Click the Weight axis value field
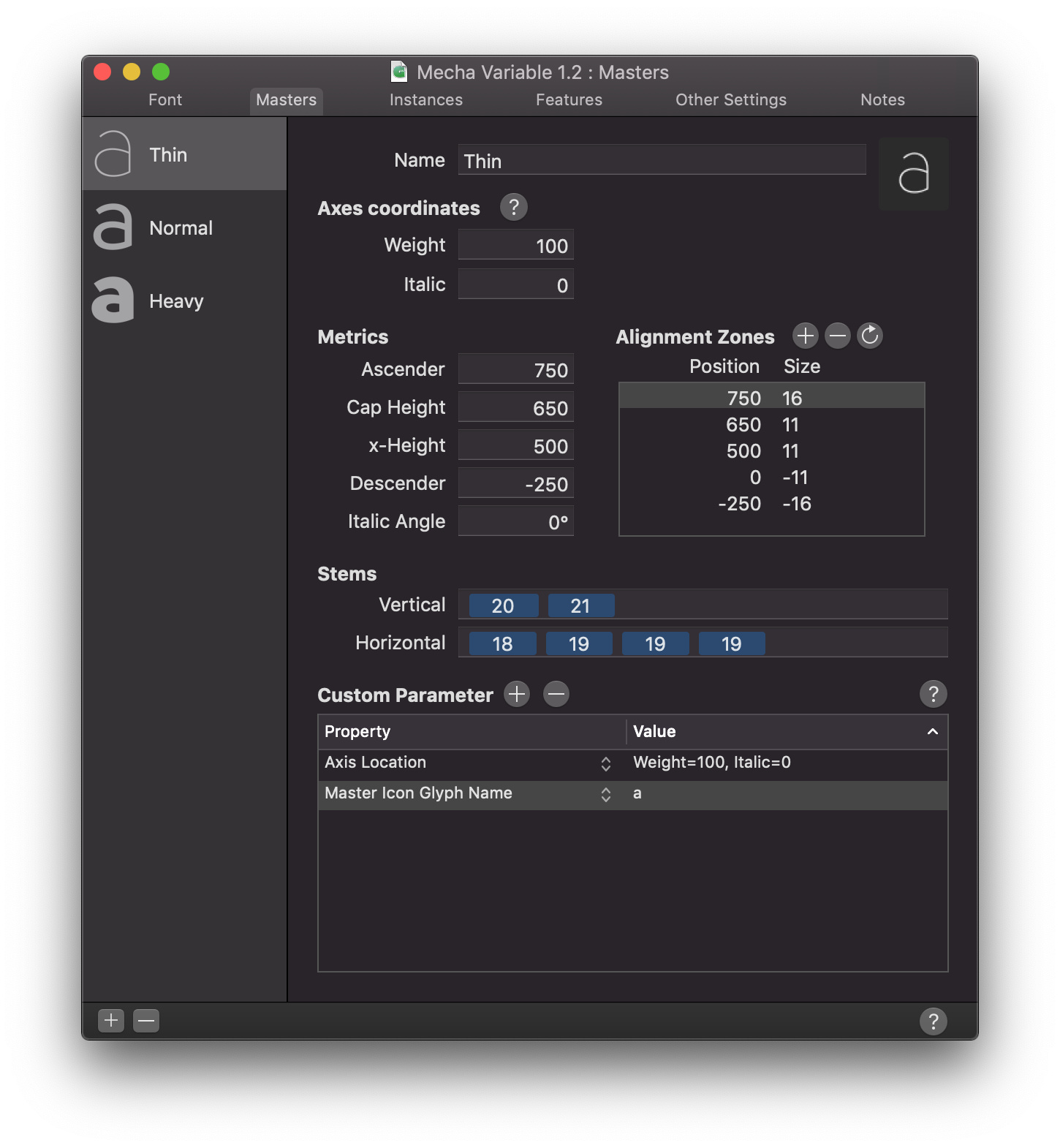This screenshot has width=1060, height=1148. point(516,246)
